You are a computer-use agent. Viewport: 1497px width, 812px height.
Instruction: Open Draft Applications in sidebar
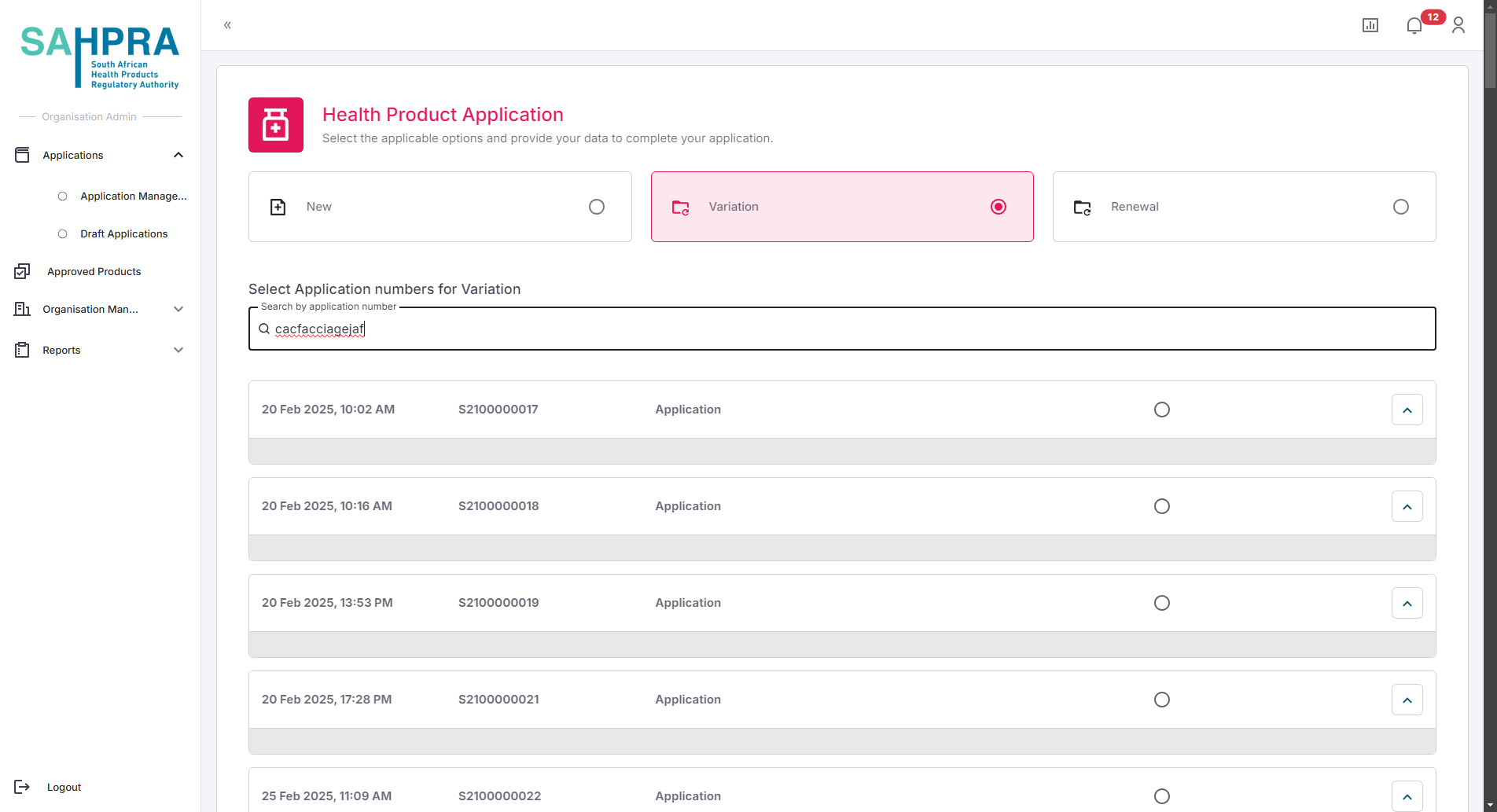pyautogui.click(x=123, y=233)
